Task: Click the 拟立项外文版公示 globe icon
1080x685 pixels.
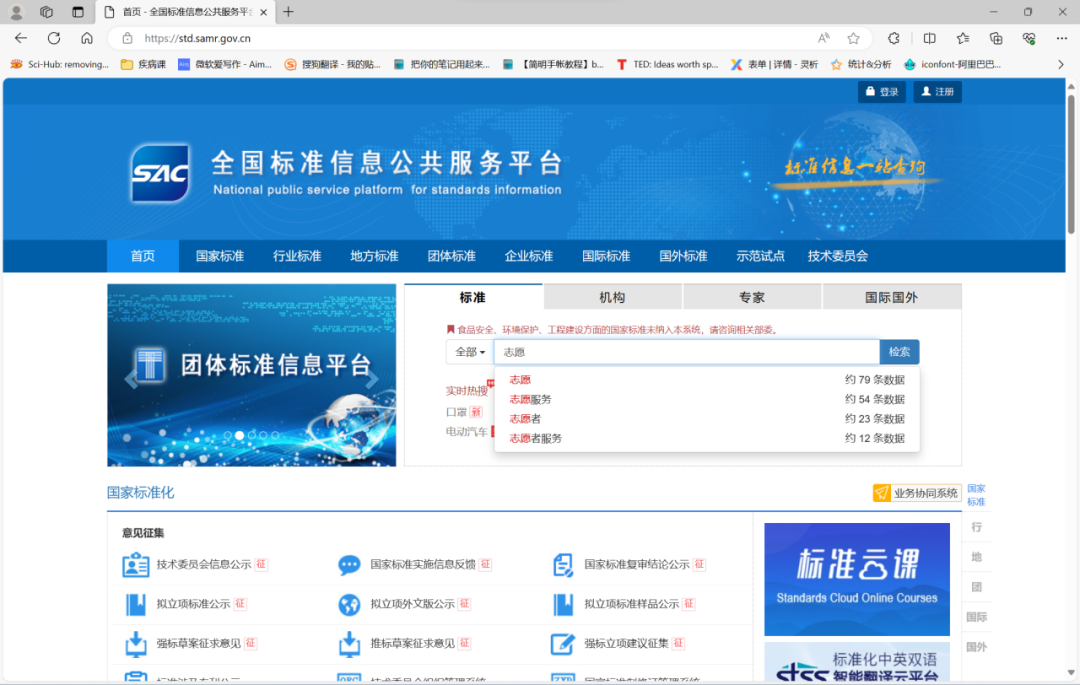Action: click(349, 605)
